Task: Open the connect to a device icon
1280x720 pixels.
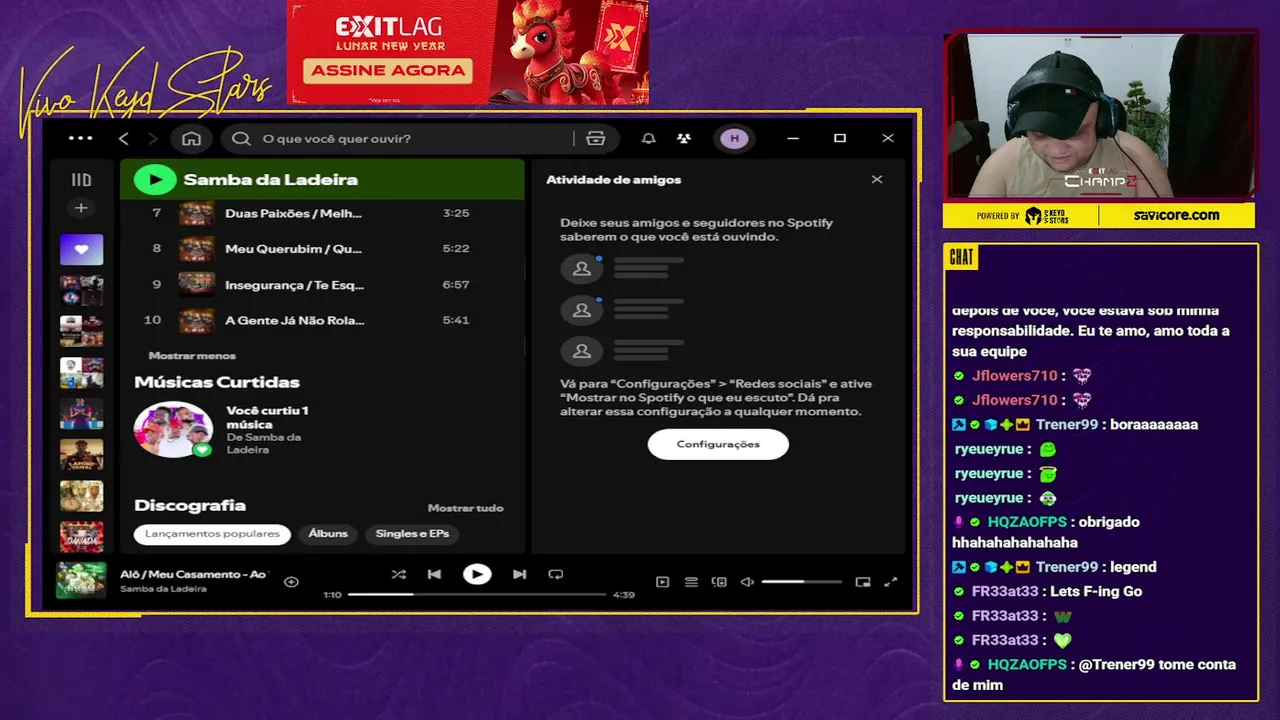Action: 719,582
